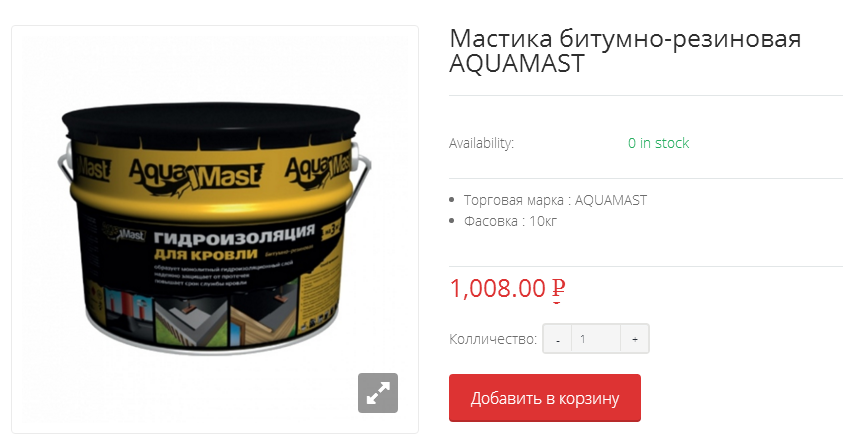Click the green 0 in stock text
This screenshot has height=439, width=843.
pyautogui.click(x=658, y=143)
